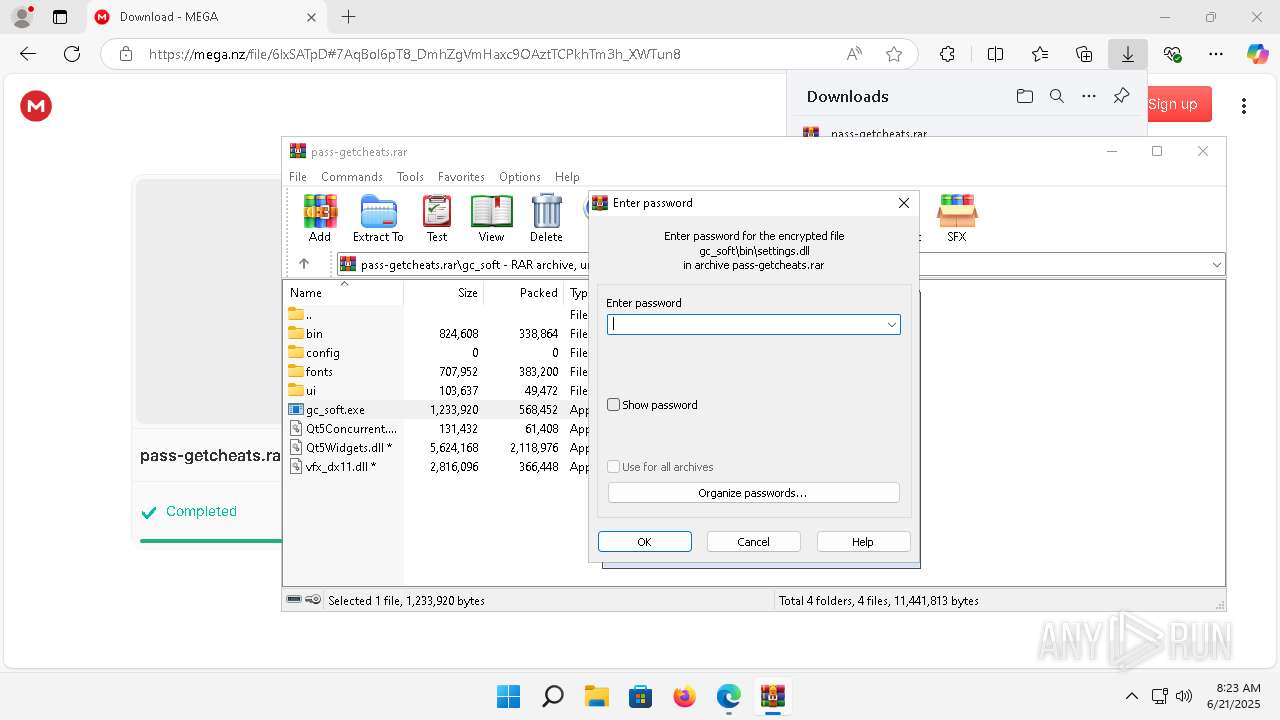Viewport: 1280px width, 720px height.
Task: Select the parent folder '..' row
Action: click(436, 315)
